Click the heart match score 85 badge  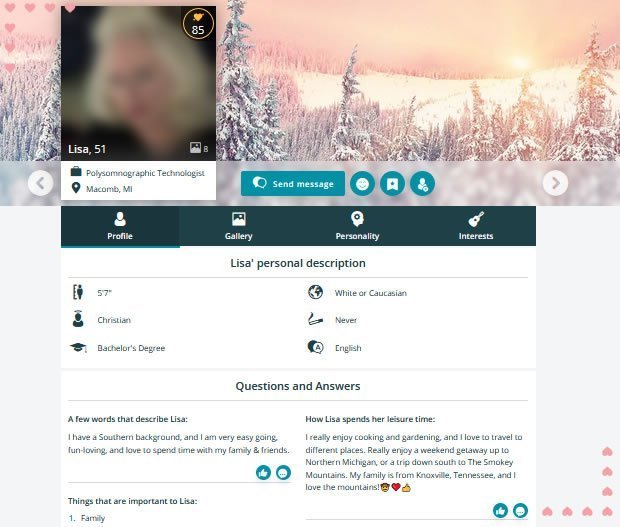pyautogui.click(x=198, y=24)
